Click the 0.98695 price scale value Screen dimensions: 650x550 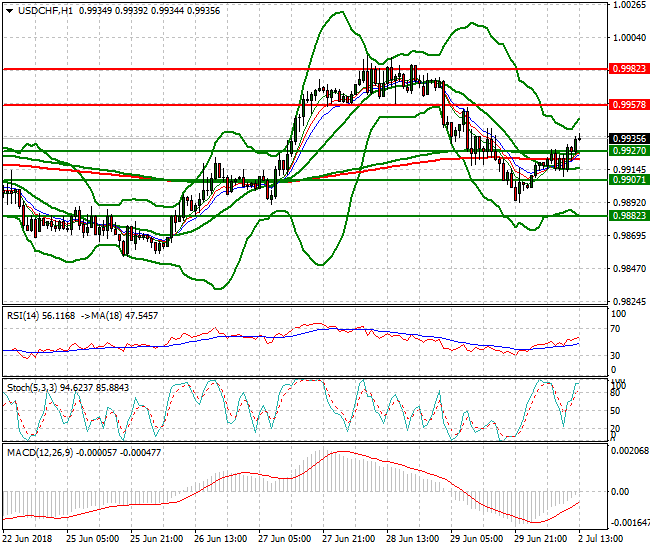pos(630,235)
